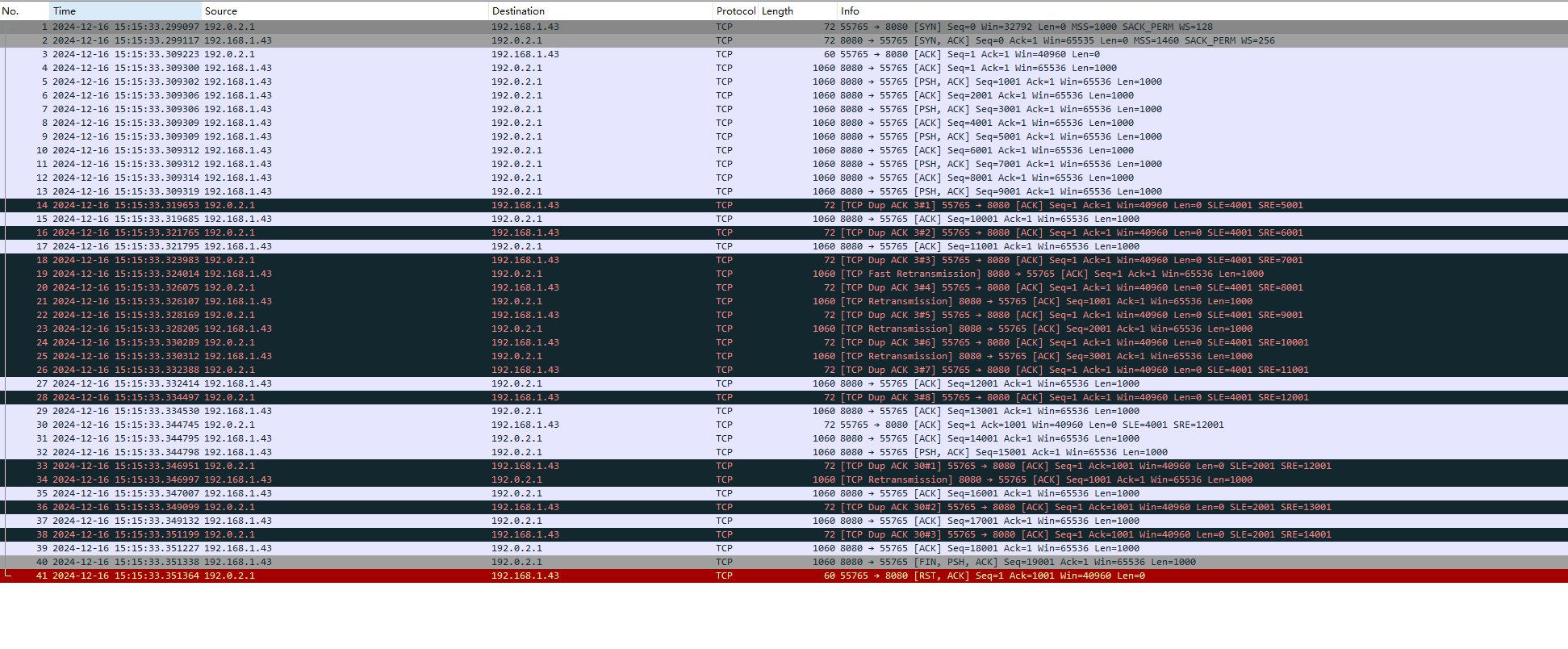This screenshot has width=1568, height=649.
Task: Select the TCP Dup ACK 30#2 packet
Action: 784,507
